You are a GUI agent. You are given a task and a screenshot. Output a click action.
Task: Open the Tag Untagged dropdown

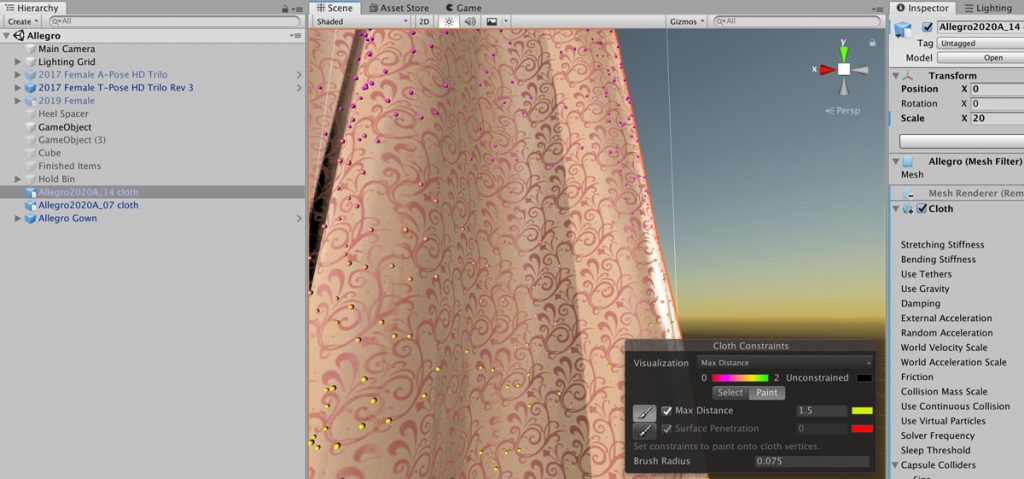[980, 43]
